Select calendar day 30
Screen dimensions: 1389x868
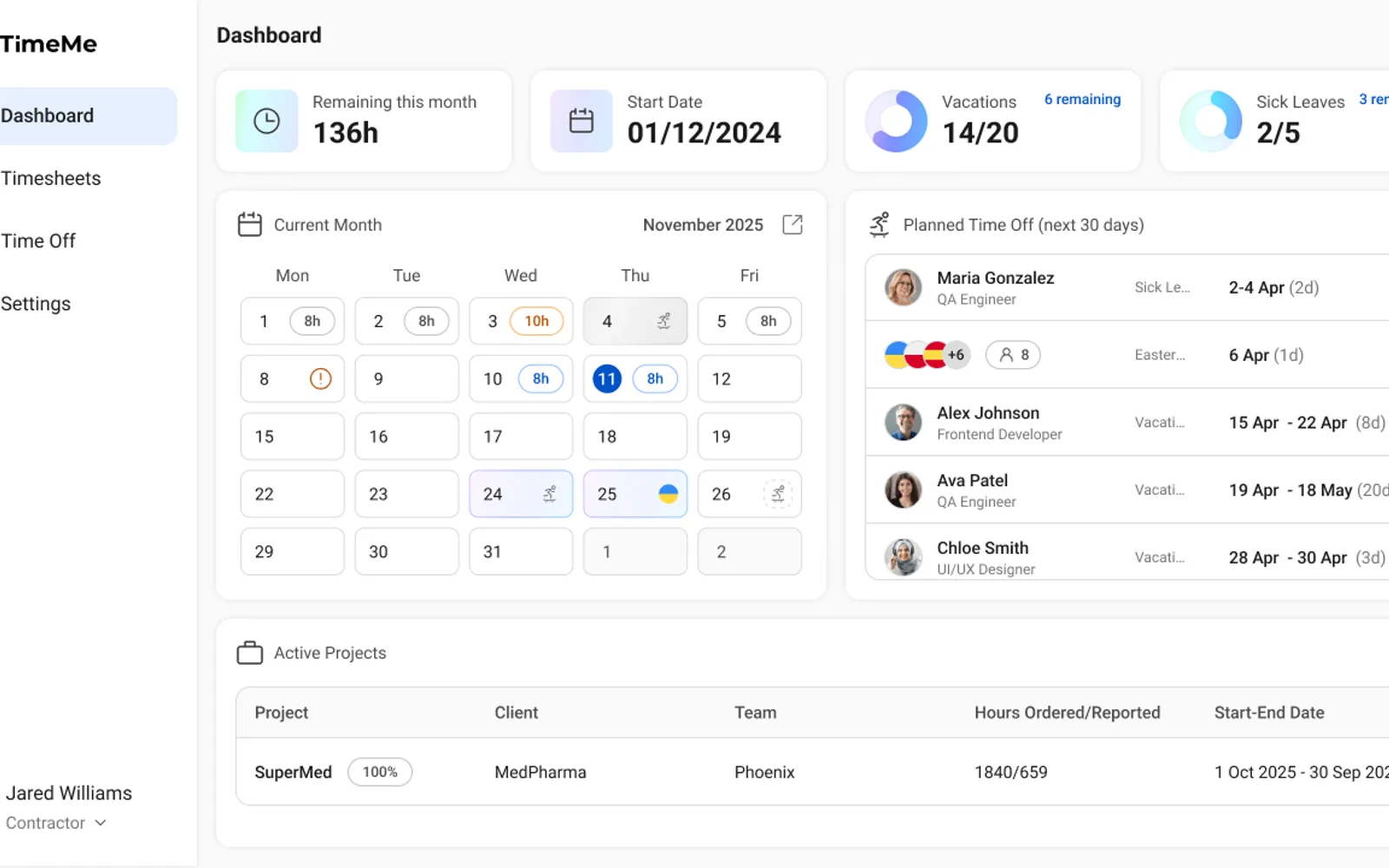tap(406, 552)
